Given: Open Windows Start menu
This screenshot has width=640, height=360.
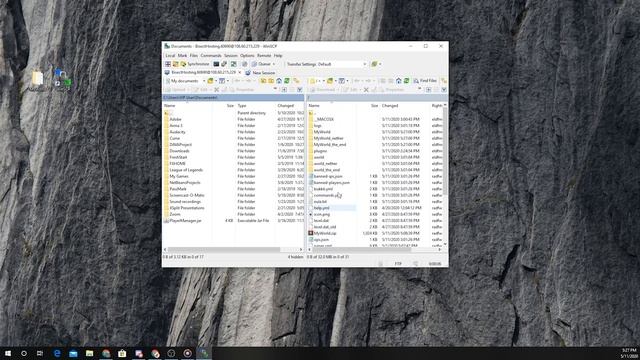Looking at the screenshot, I should coord(8,353).
